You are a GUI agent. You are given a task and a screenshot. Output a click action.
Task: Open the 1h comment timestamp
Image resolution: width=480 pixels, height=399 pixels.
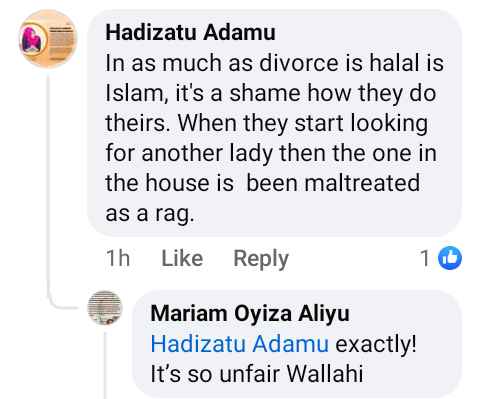coord(118,258)
